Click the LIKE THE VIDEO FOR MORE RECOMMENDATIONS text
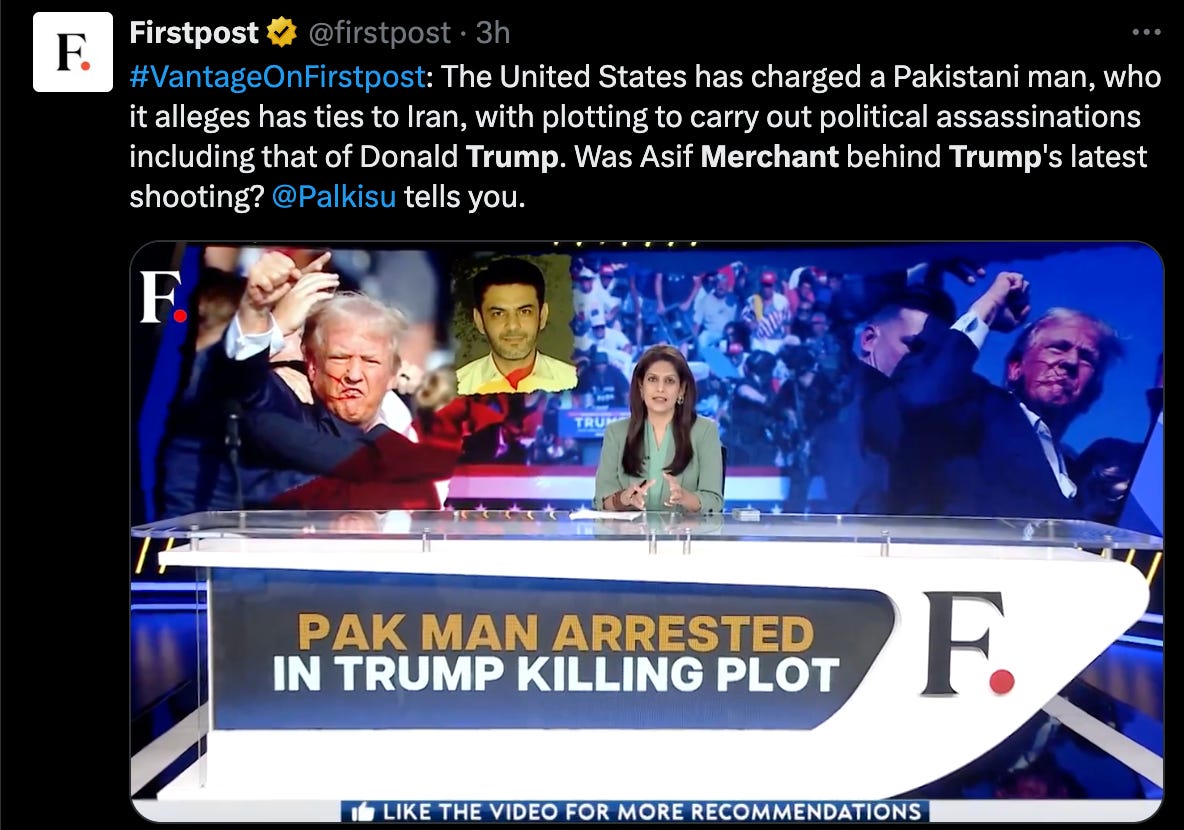This screenshot has width=1184, height=830. pyautogui.click(x=652, y=812)
